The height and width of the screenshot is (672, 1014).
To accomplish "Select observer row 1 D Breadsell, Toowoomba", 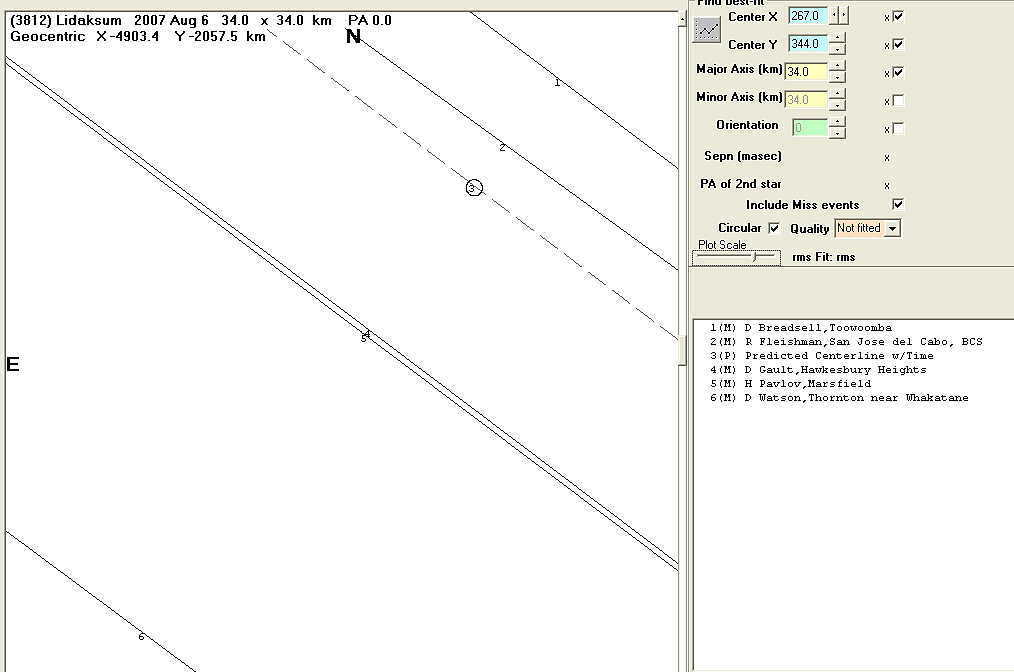I will [801, 328].
